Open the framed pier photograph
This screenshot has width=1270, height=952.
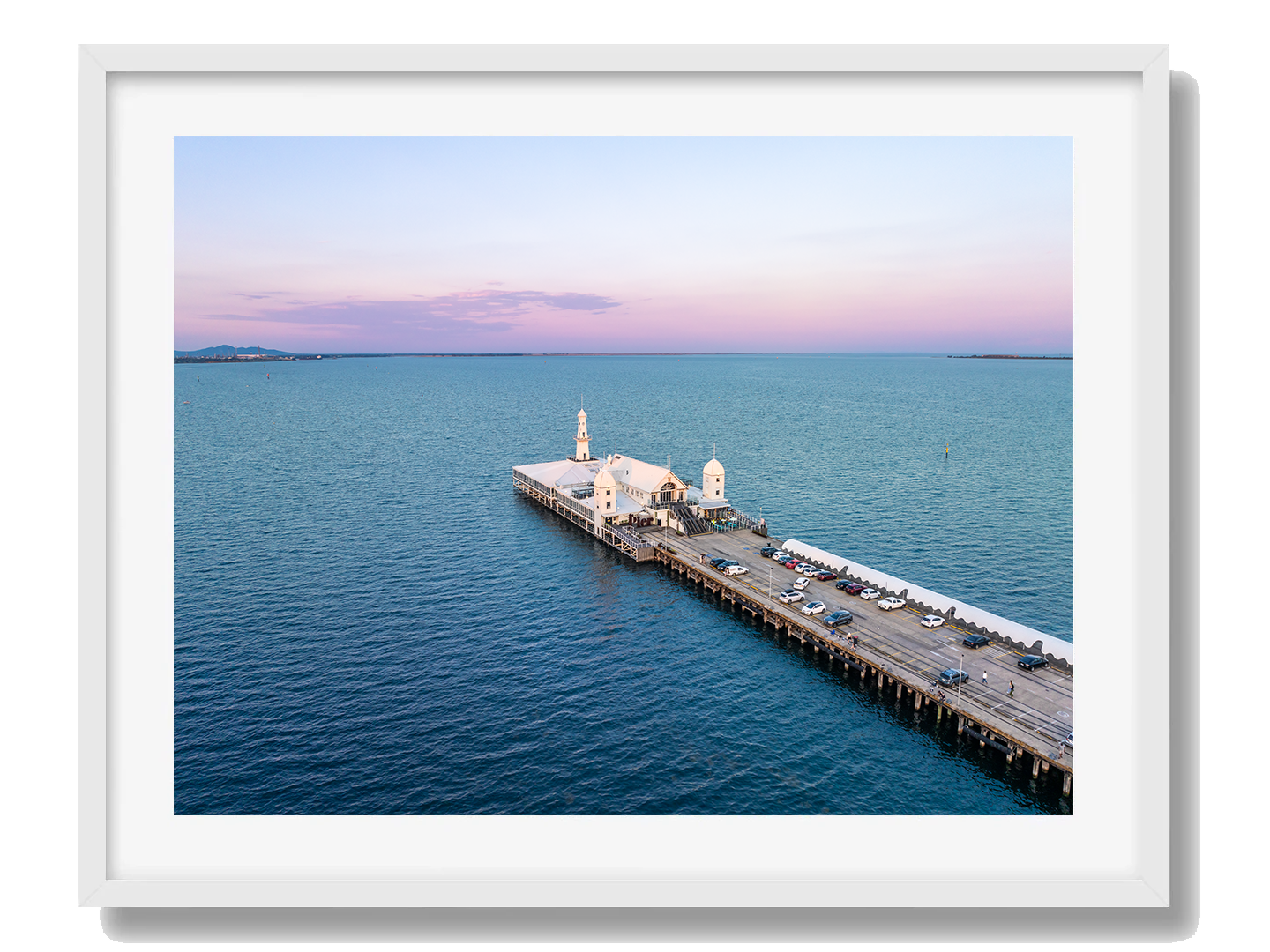(623, 474)
